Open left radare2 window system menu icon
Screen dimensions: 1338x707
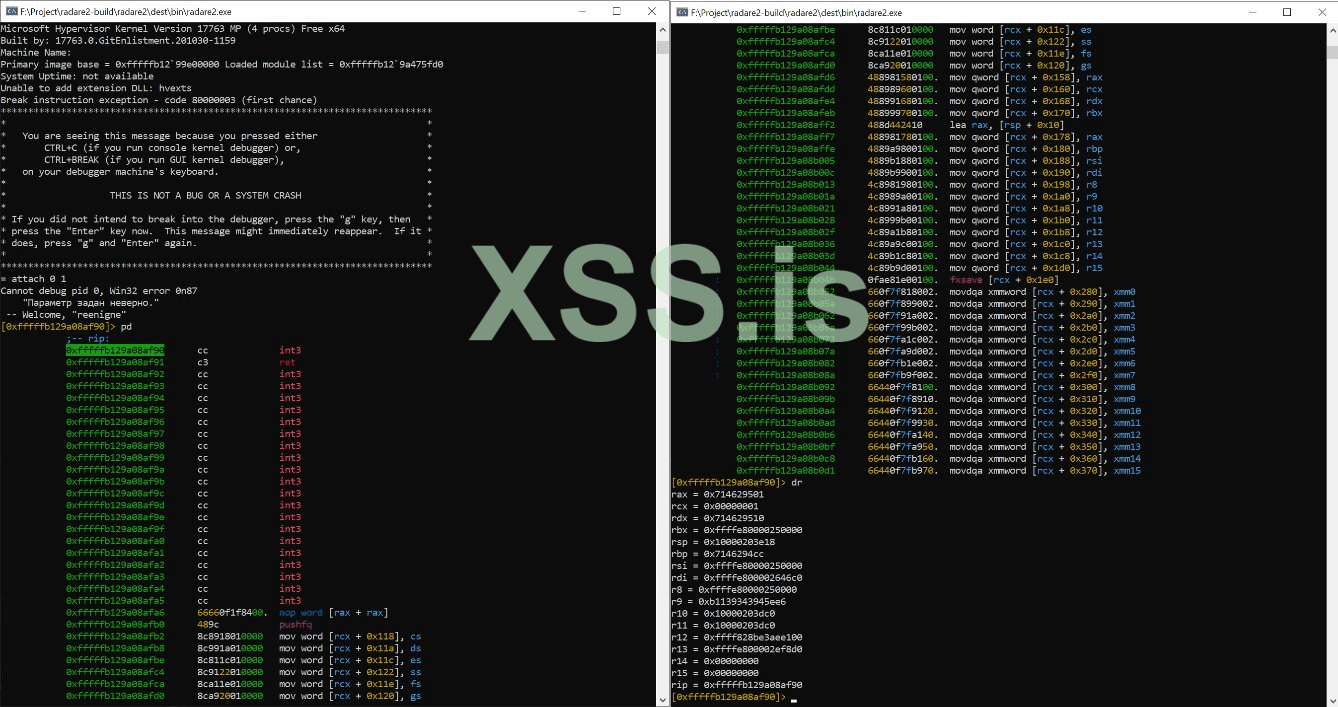click(x=10, y=11)
